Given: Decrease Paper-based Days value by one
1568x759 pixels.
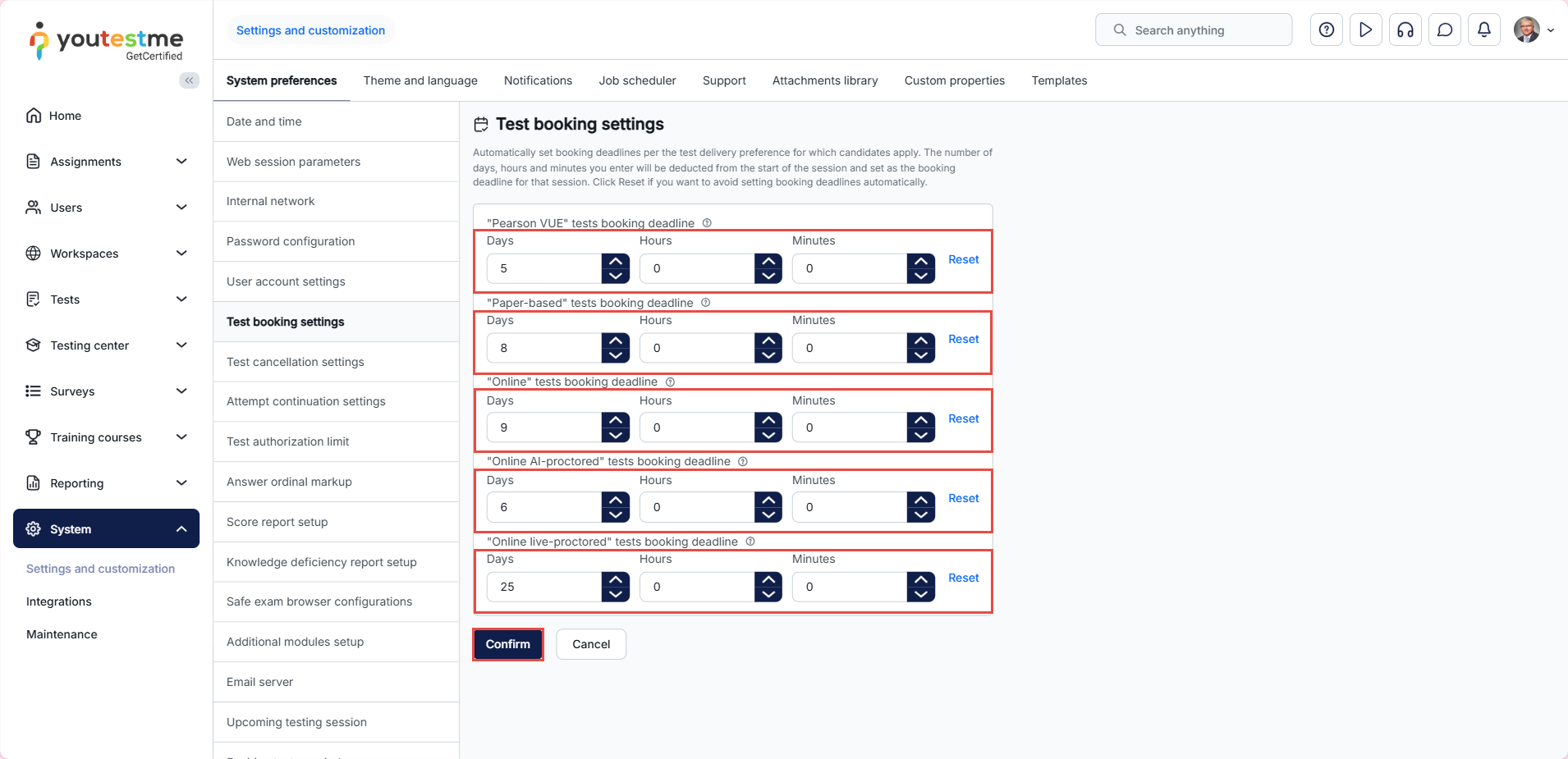Looking at the screenshot, I should 616,356.
